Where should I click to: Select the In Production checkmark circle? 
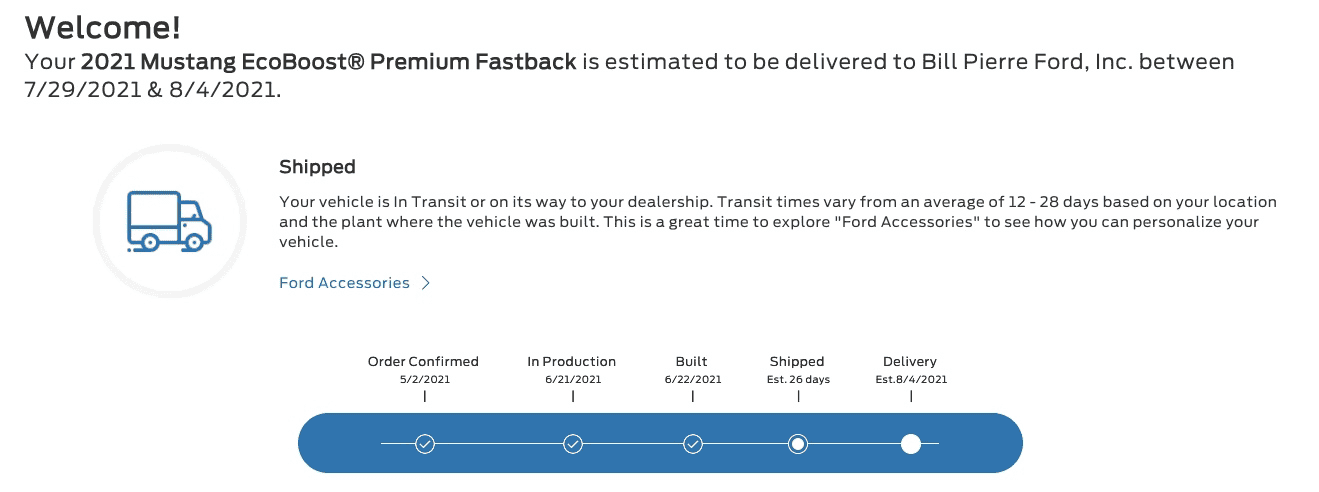click(x=573, y=443)
